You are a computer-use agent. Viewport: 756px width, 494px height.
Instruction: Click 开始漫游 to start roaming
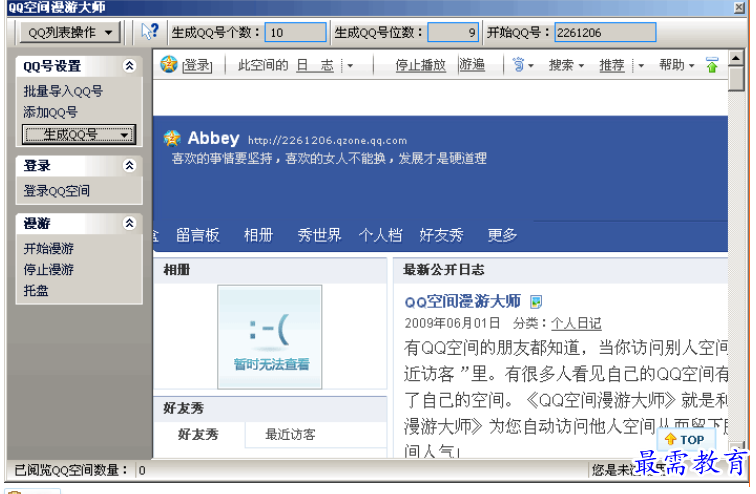[x=49, y=249]
